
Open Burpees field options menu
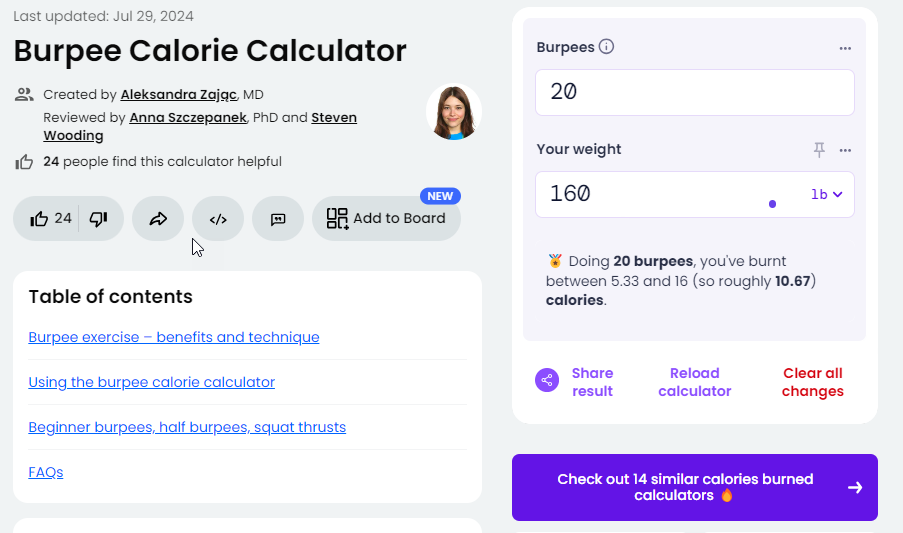[x=845, y=48]
